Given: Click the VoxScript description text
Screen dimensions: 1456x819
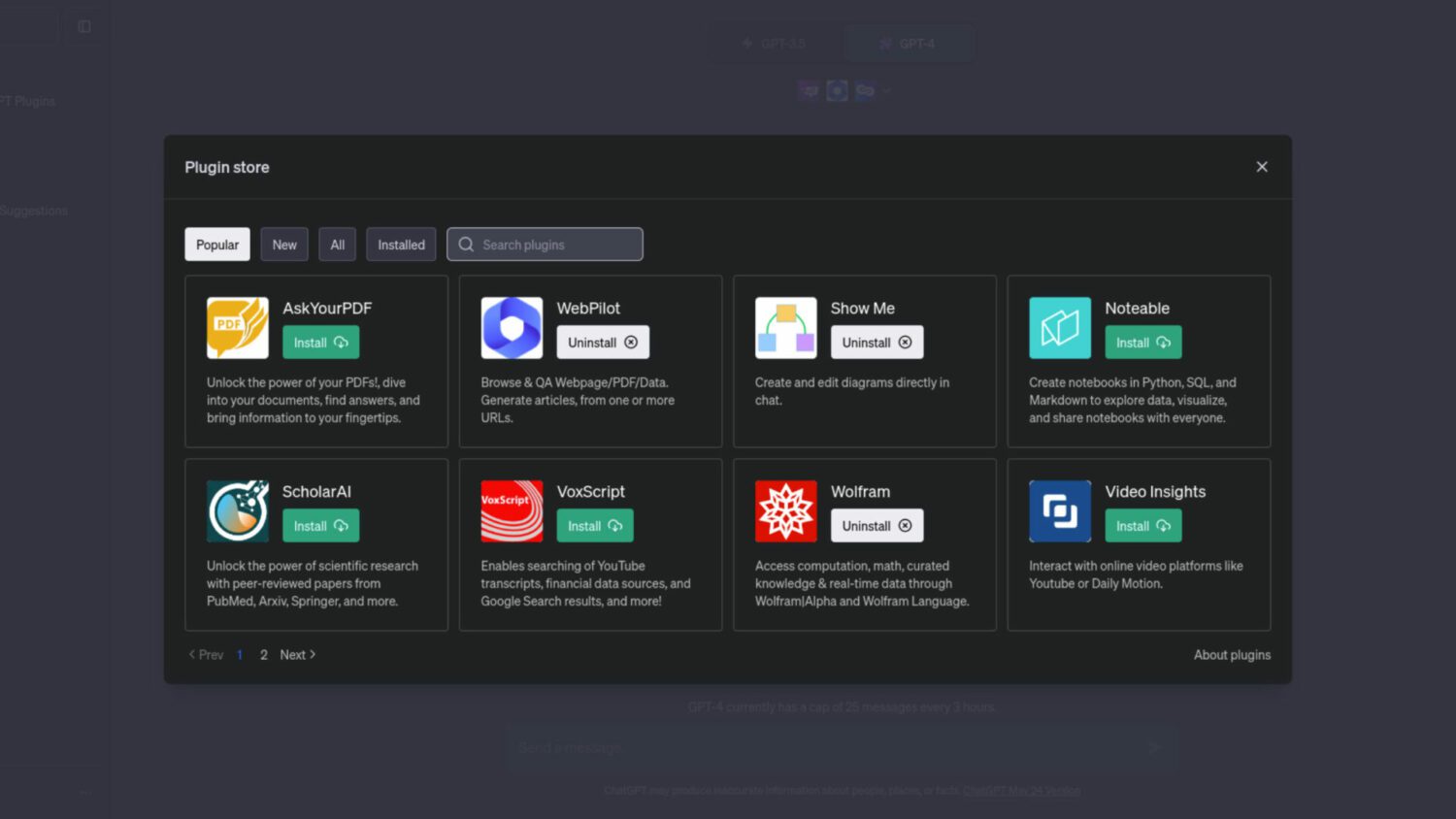Looking at the screenshot, I should 586,583.
